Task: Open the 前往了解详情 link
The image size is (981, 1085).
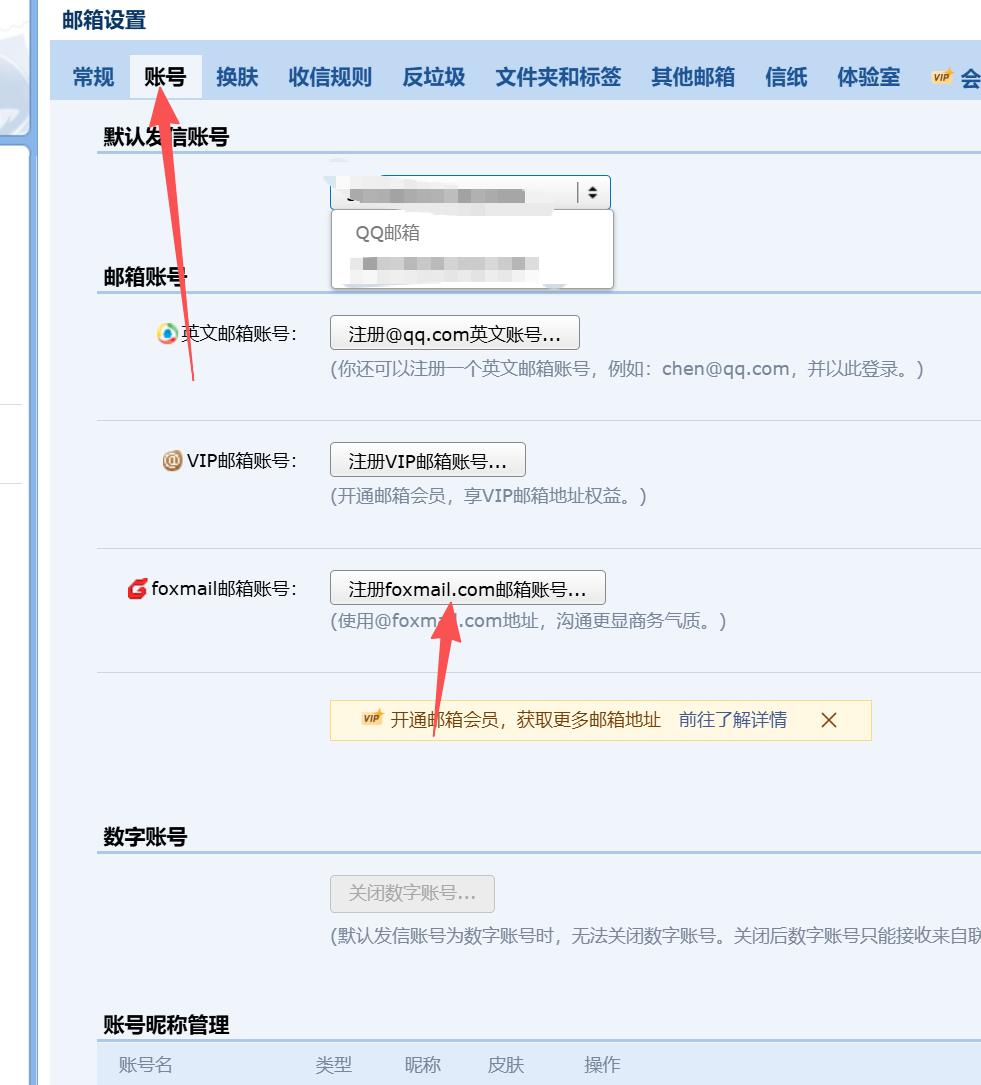Action: (732, 720)
